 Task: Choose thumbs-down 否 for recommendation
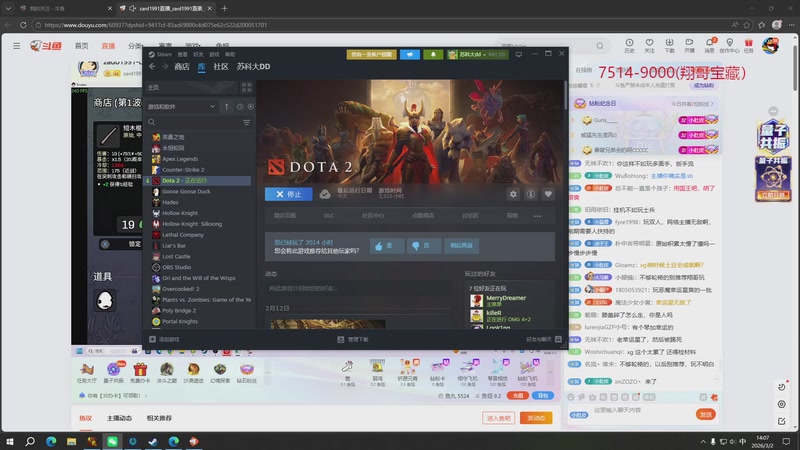pos(423,245)
